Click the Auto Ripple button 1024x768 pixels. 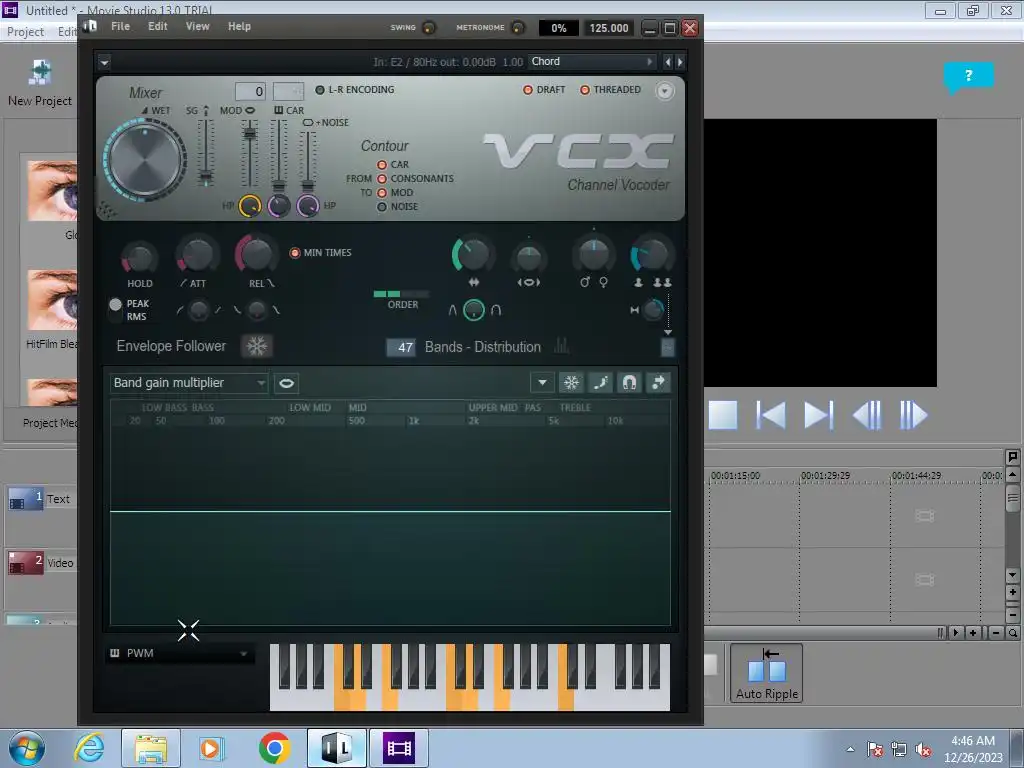[x=767, y=673]
